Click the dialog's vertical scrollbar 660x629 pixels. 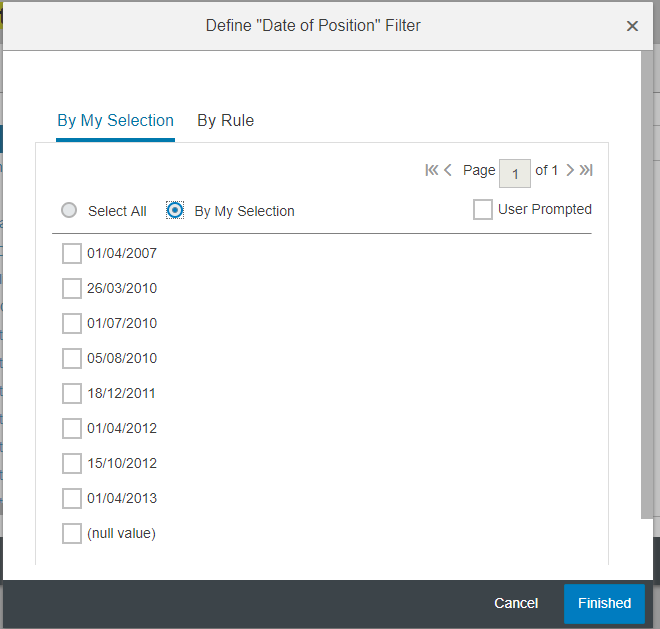pos(647,285)
